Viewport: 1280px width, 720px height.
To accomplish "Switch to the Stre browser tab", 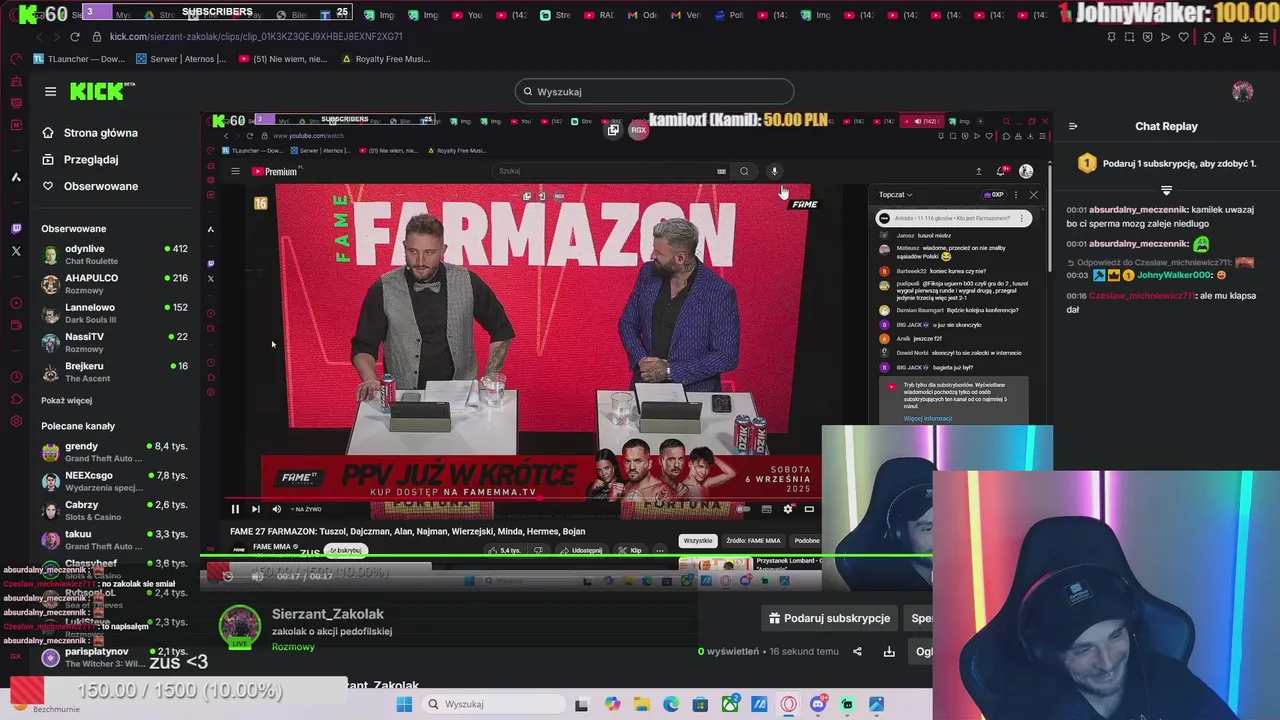I will tap(557, 15).
